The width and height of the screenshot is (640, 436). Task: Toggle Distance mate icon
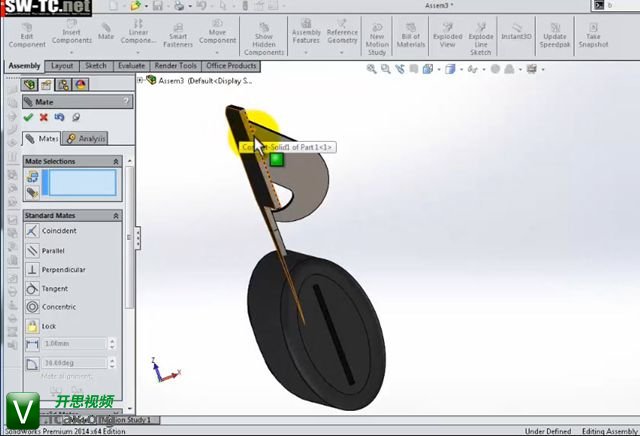pyautogui.click(x=32, y=344)
